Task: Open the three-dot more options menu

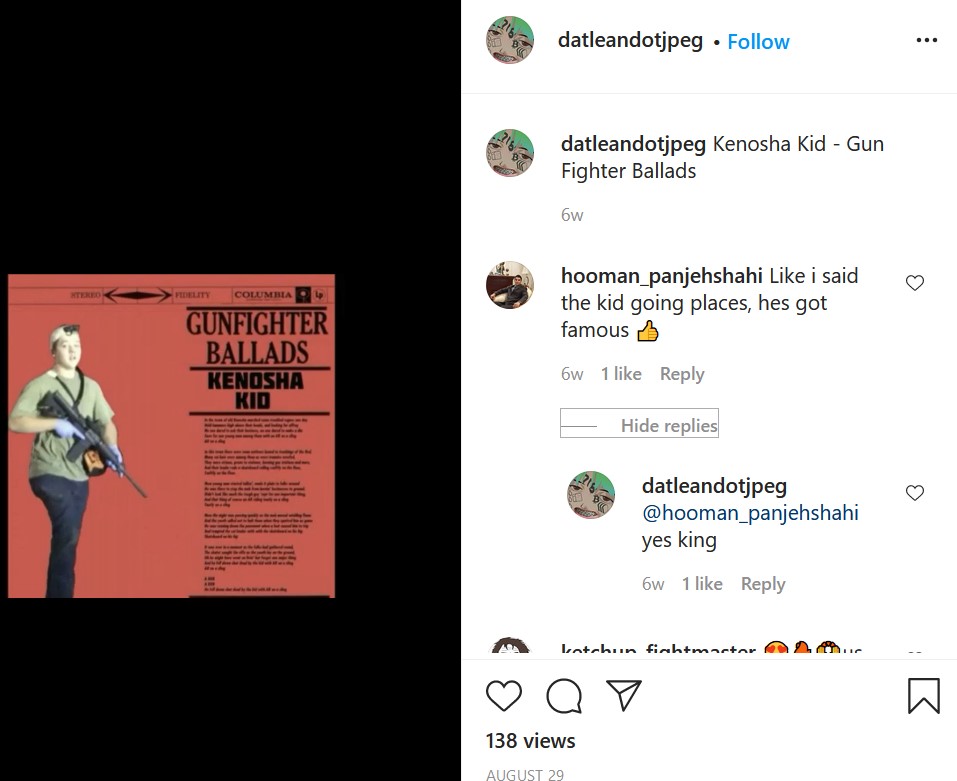Action: (926, 40)
